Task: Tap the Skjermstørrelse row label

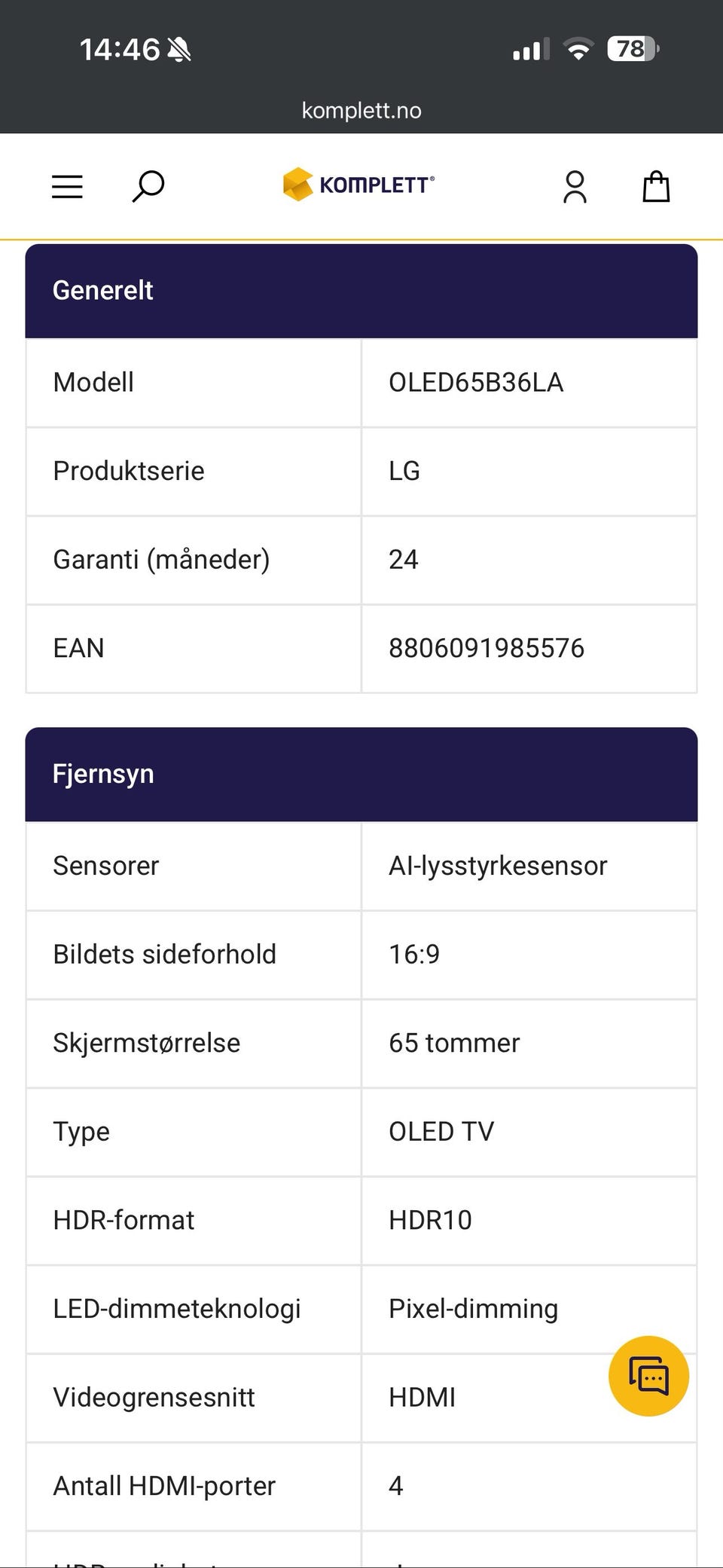Action: [x=147, y=1043]
